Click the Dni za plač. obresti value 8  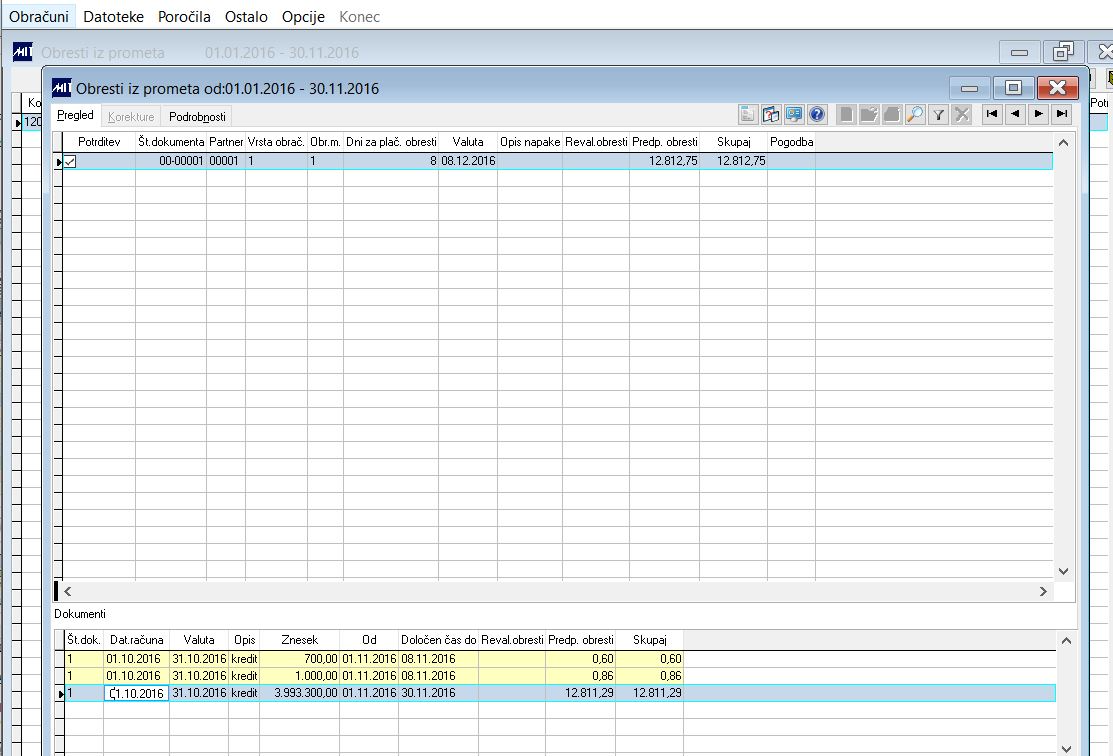point(391,161)
